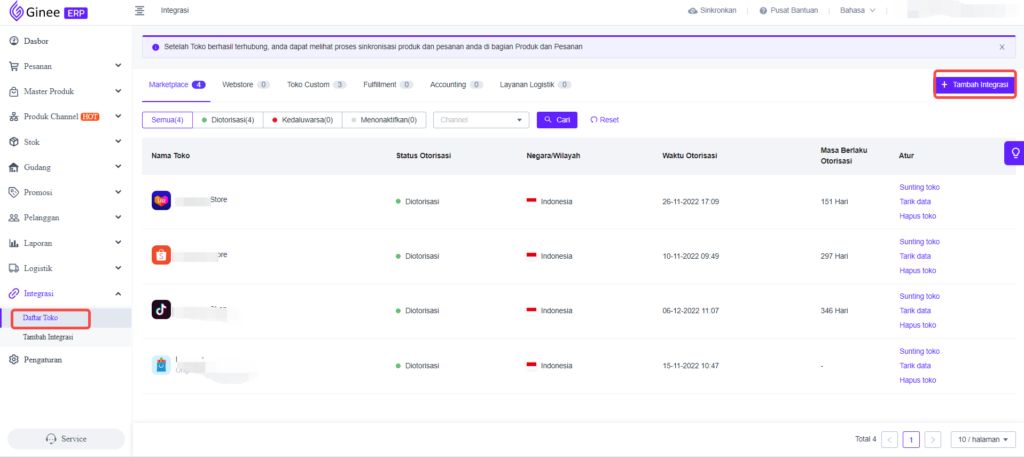This screenshot has width=1024, height=457.
Task: Switch to the Toko Custom tab
Action: 317,85
